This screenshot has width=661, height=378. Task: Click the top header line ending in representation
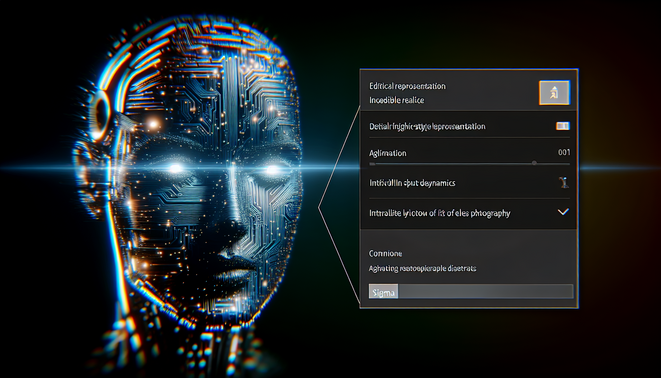pyautogui.click(x=407, y=86)
